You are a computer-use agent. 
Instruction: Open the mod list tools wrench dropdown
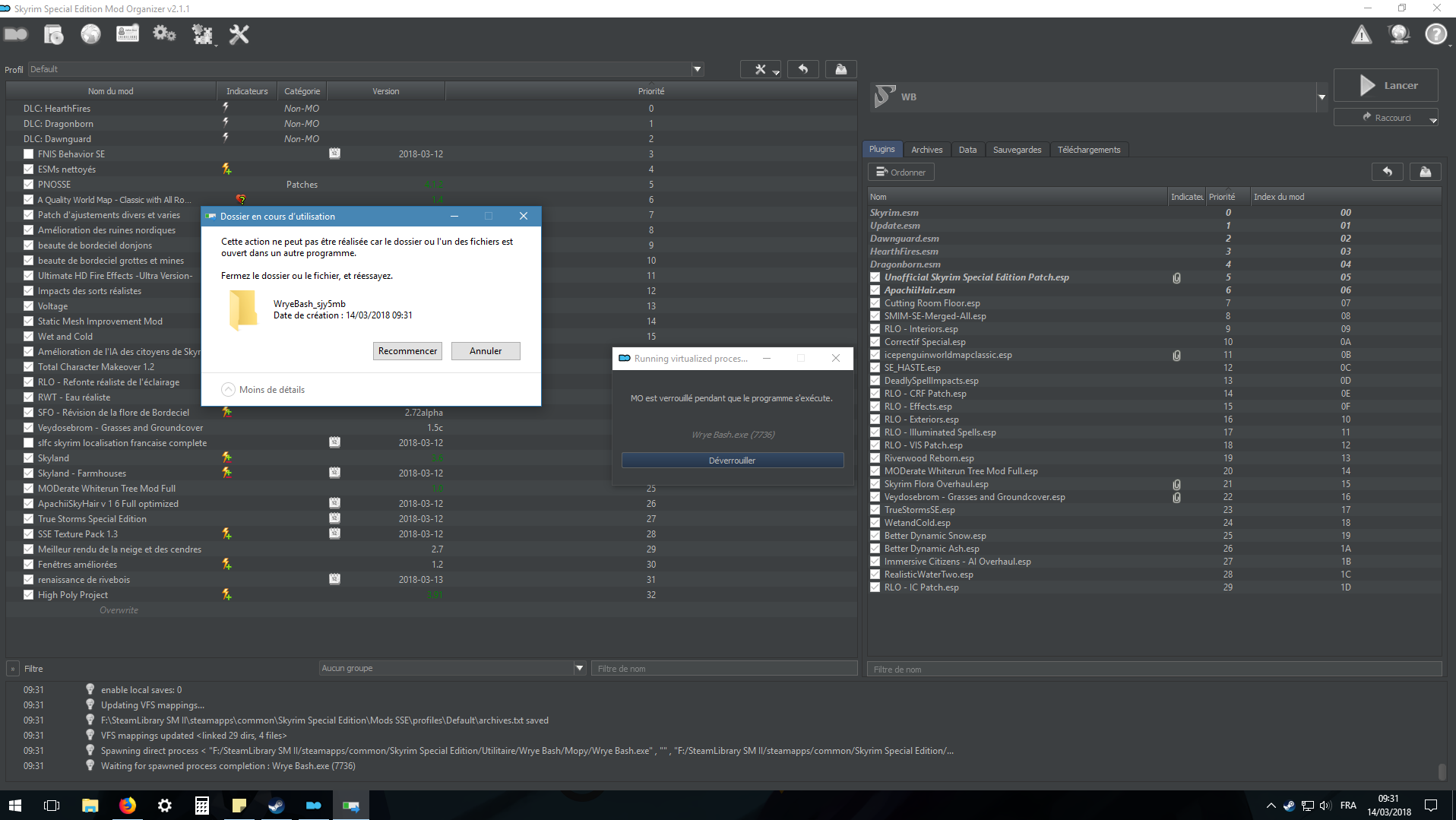761,69
